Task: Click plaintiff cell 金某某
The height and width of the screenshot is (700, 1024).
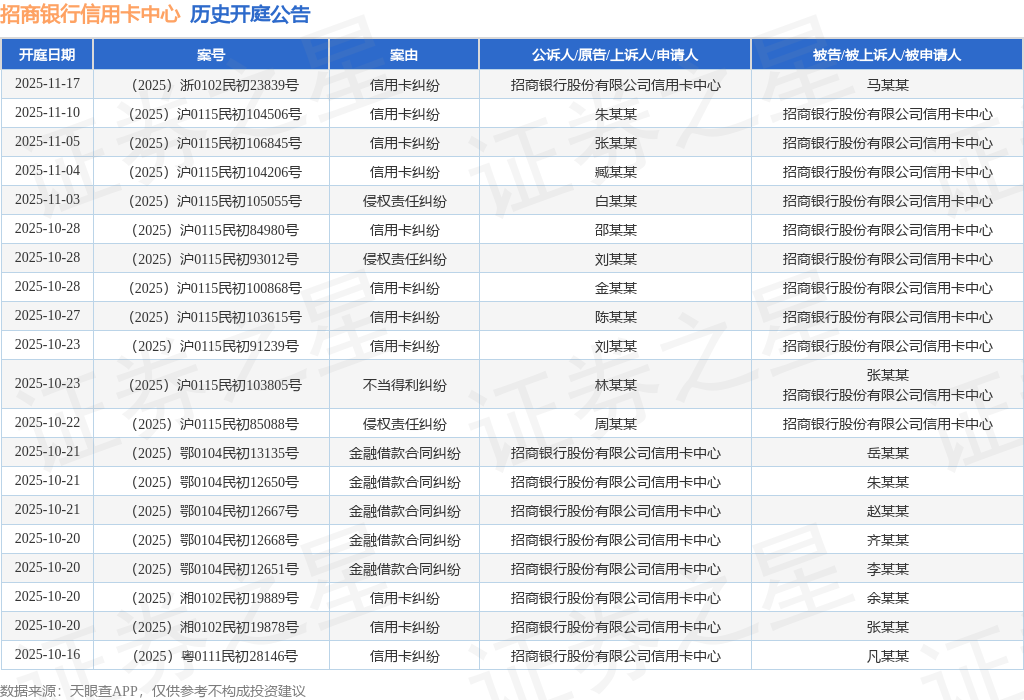Action: click(616, 288)
